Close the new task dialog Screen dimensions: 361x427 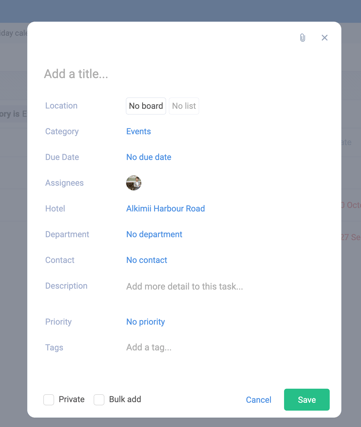click(324, 38)
